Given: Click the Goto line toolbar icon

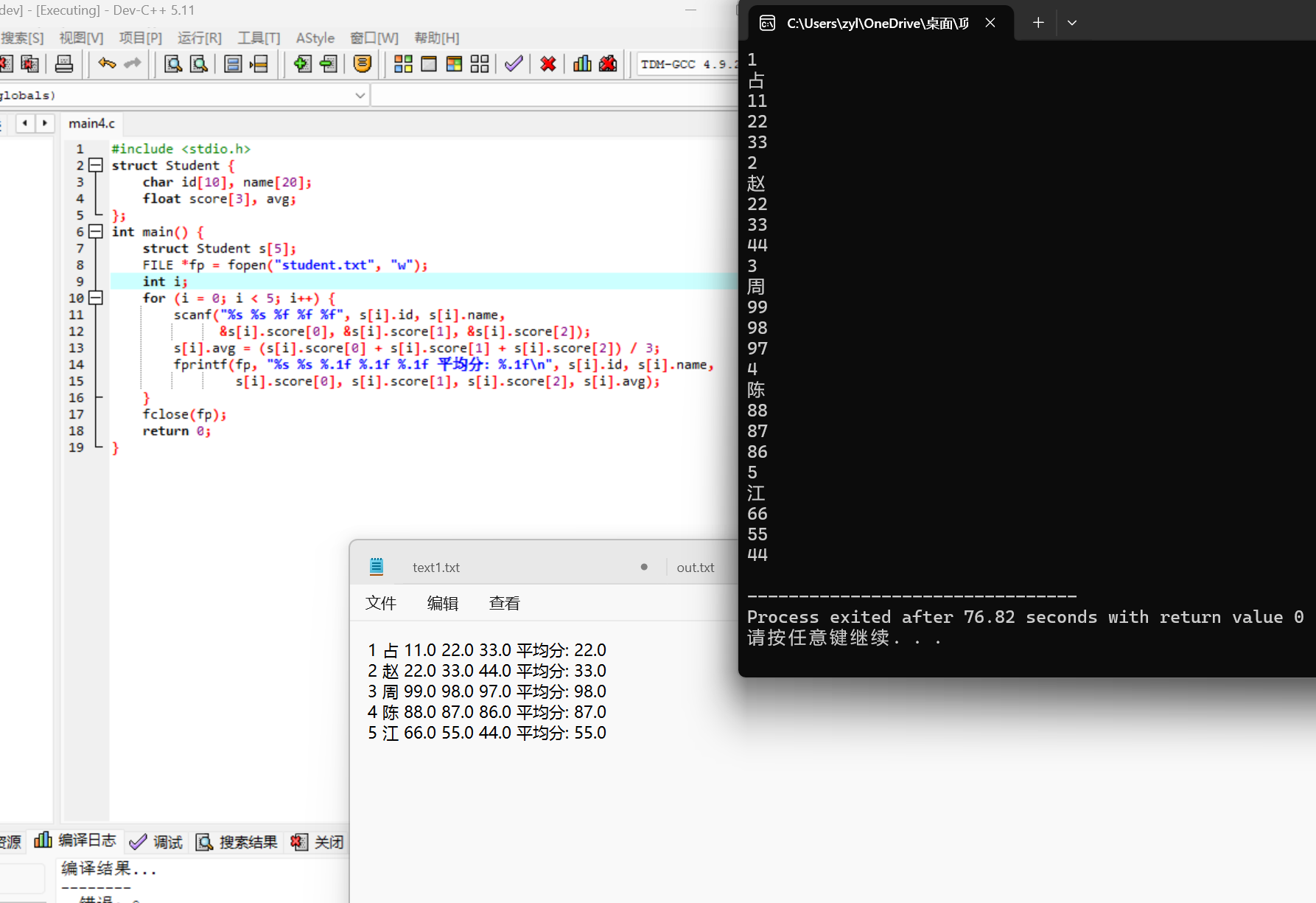Looking at the screenshot, I should [x=259, y=64].
